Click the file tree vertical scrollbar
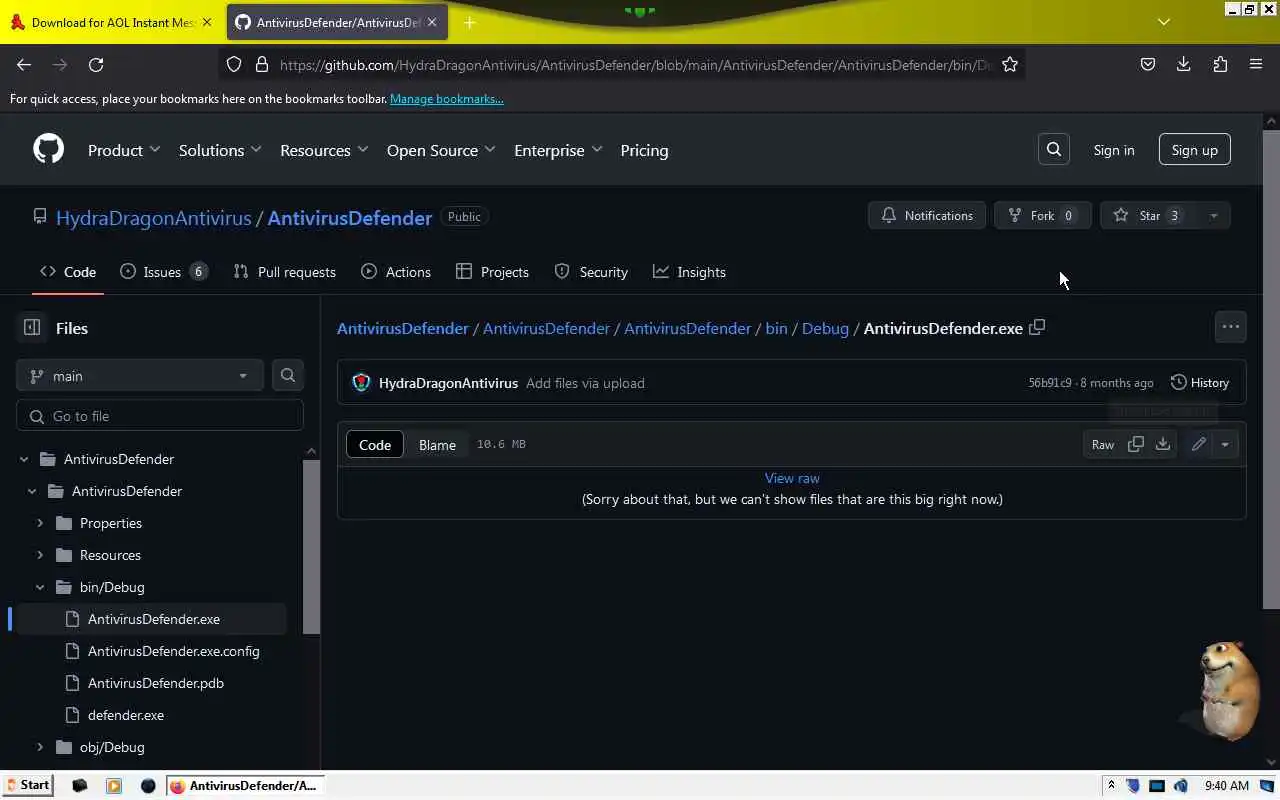Screen dimensions: 1280x800 311,546
